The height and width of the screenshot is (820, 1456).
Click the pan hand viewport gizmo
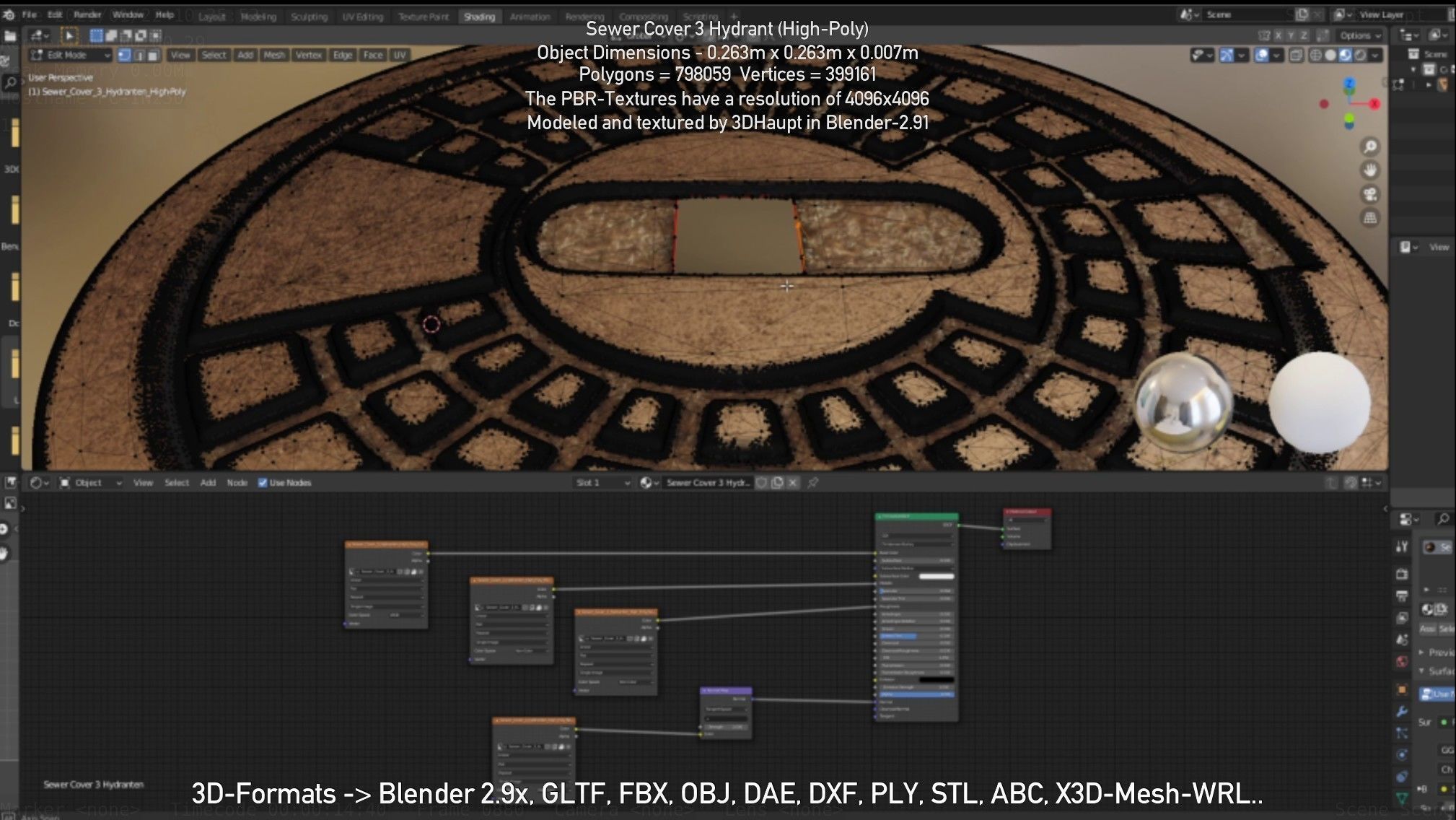(1369, 170)
